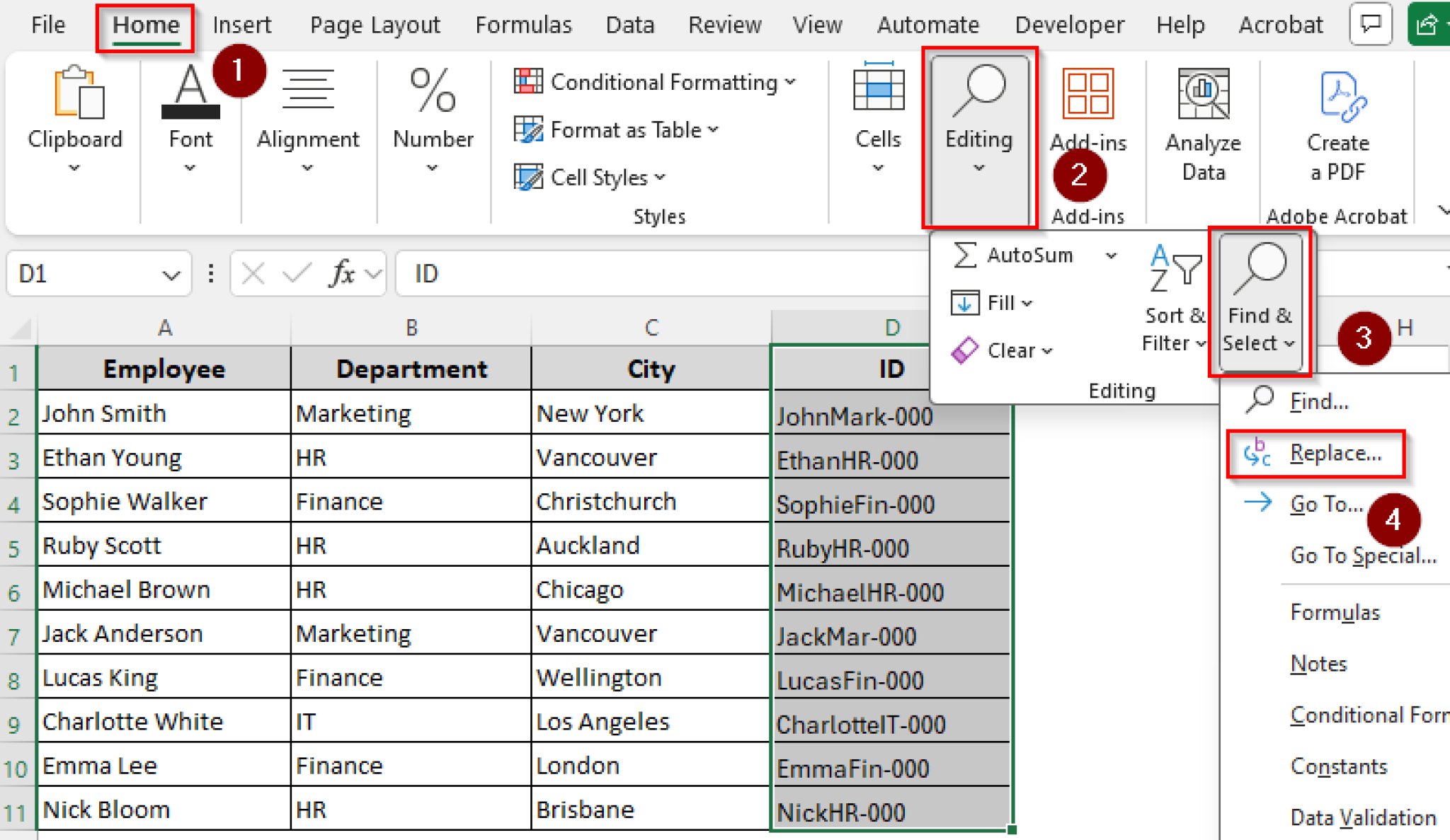Open Conditional Formatting
The image size is (1450, 840).
[651, 82]
